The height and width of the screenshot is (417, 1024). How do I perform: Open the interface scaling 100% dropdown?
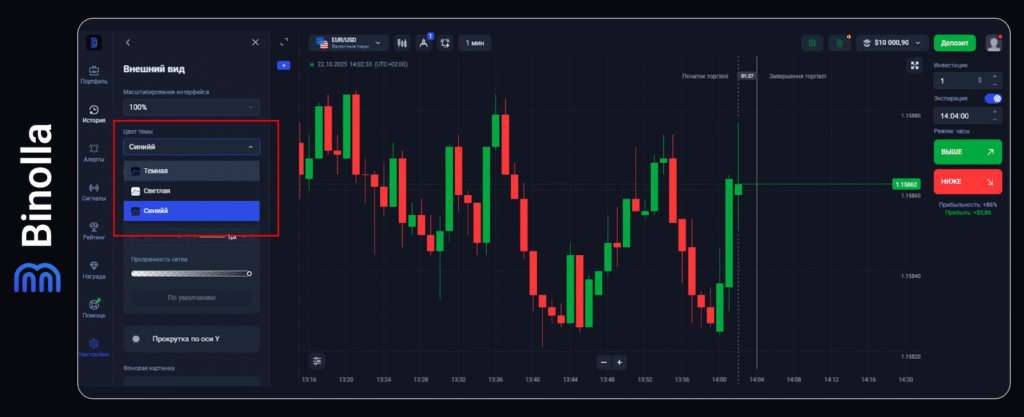click(191, 106)
